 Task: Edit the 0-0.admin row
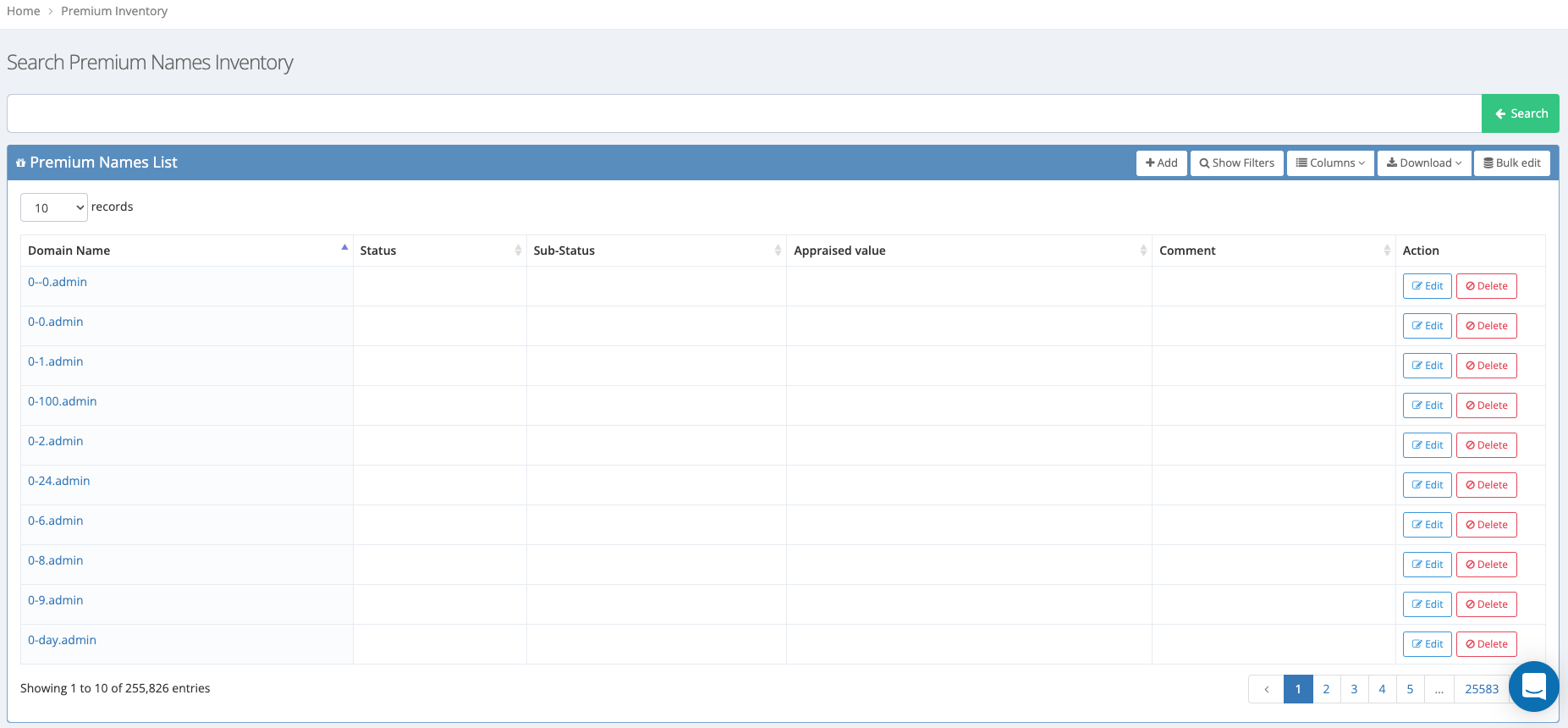(x=1427, y=326)
